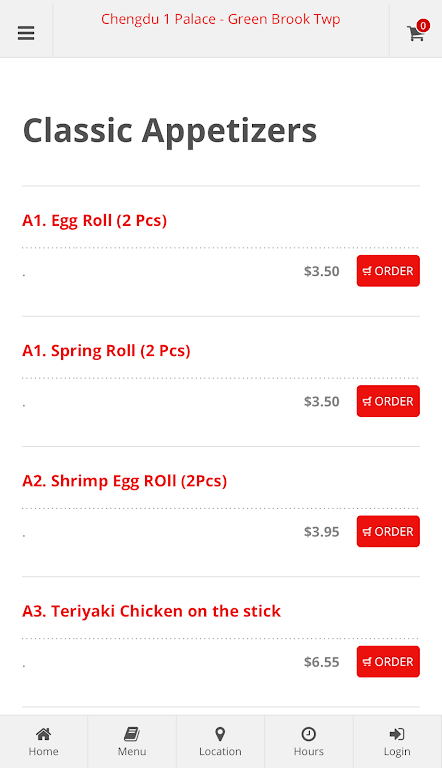Open the hamburger menu icon

[26, 33]
